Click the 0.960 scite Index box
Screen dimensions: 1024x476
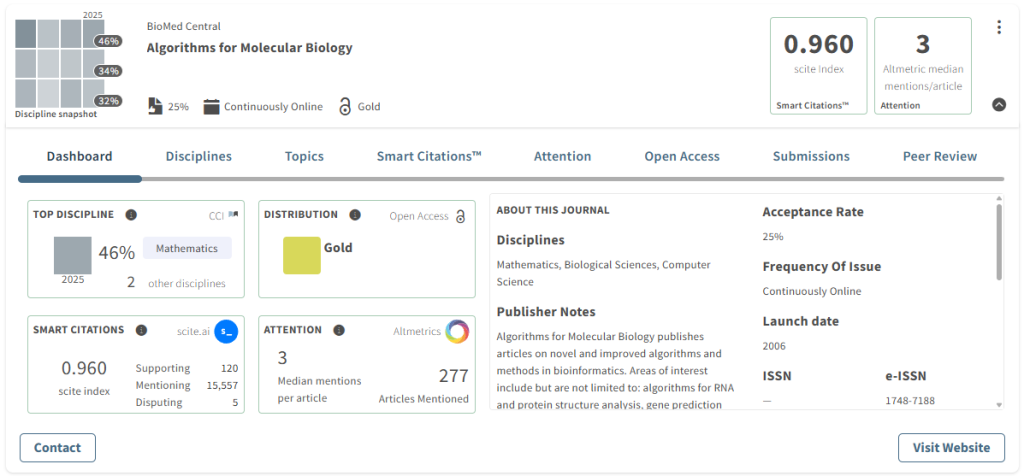(x=818, y=65)
